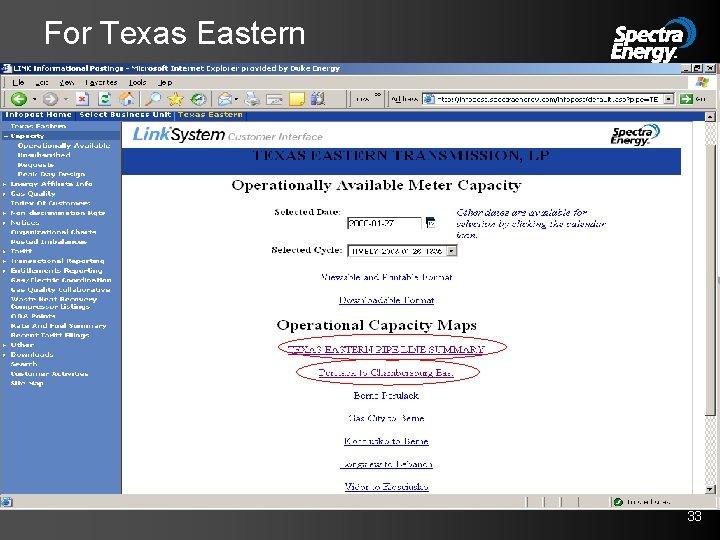Open the Gas City to Berne link
This screenshot has height=540, width=720.
386,418
